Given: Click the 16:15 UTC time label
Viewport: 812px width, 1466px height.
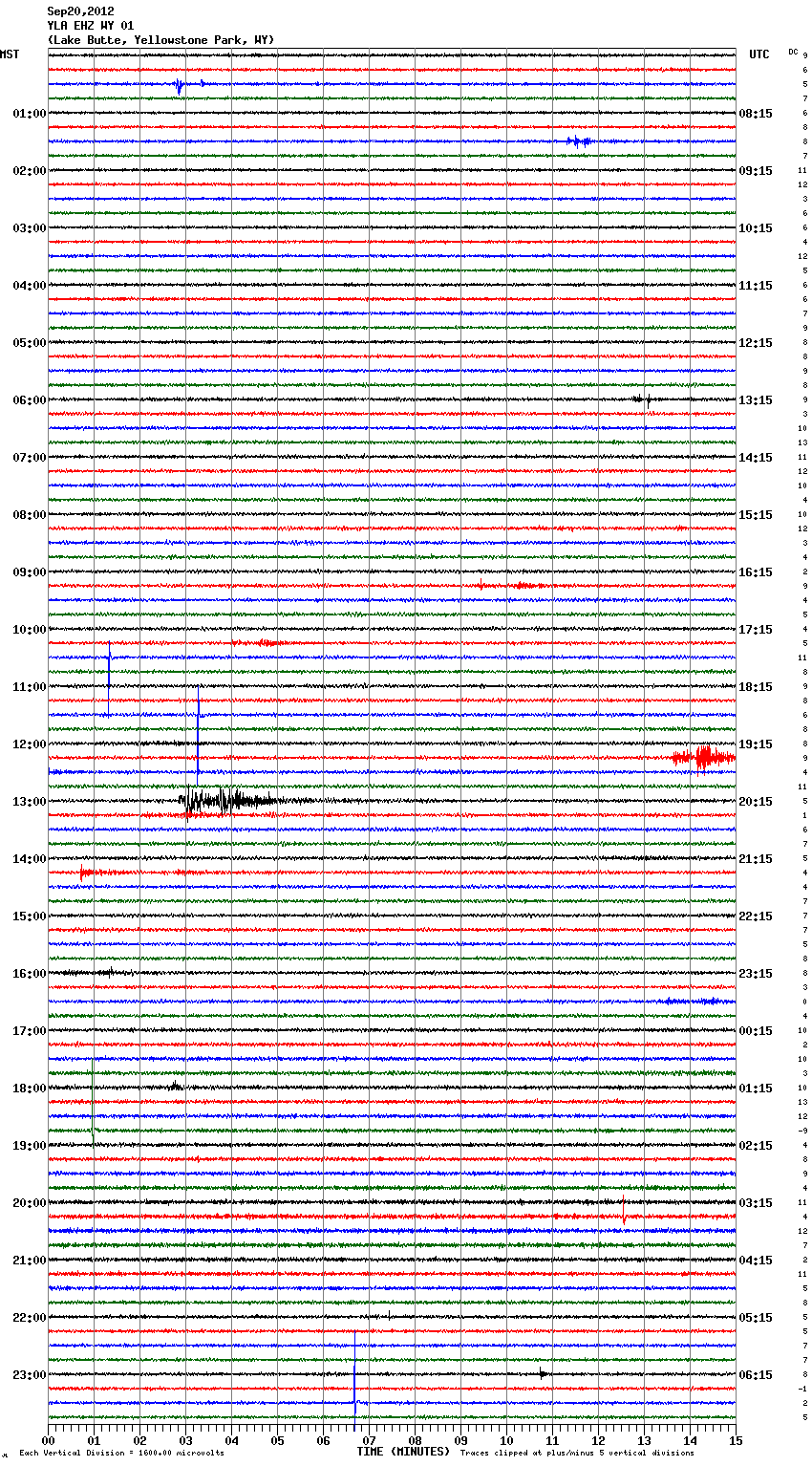Looking at the screenshot, I should click(x=756, y=572).
